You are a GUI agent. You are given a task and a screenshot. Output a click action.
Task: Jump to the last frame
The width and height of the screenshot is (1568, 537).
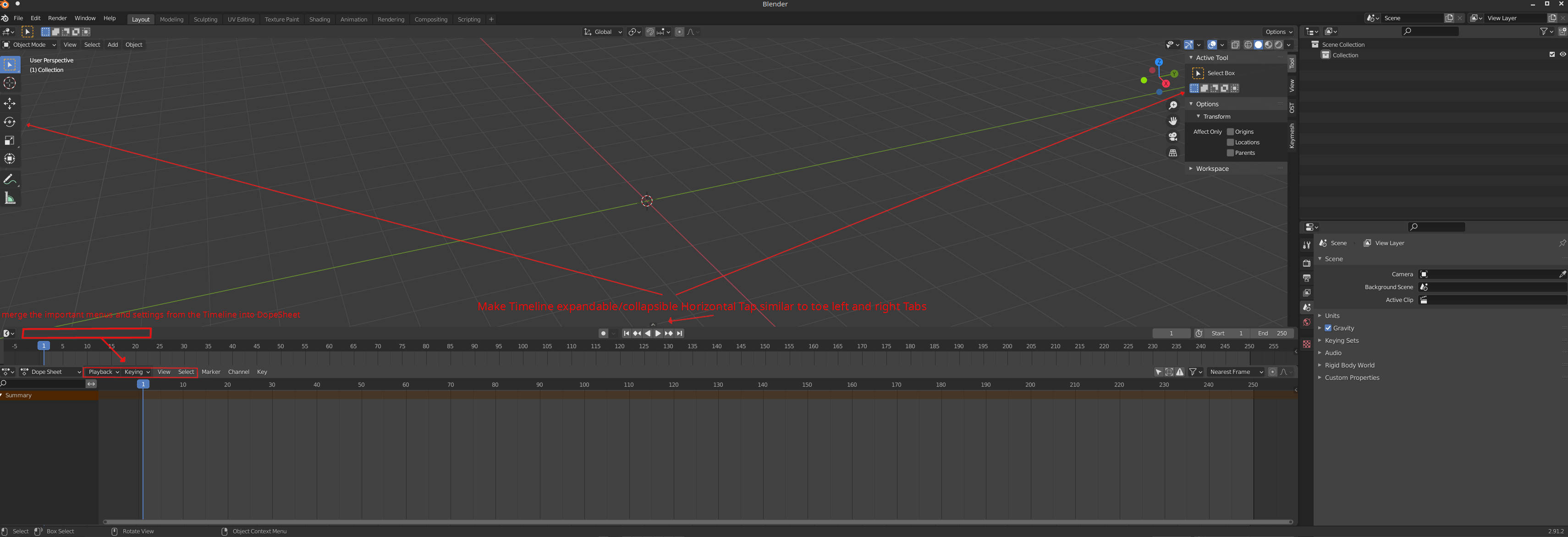(x=680, y=333)
